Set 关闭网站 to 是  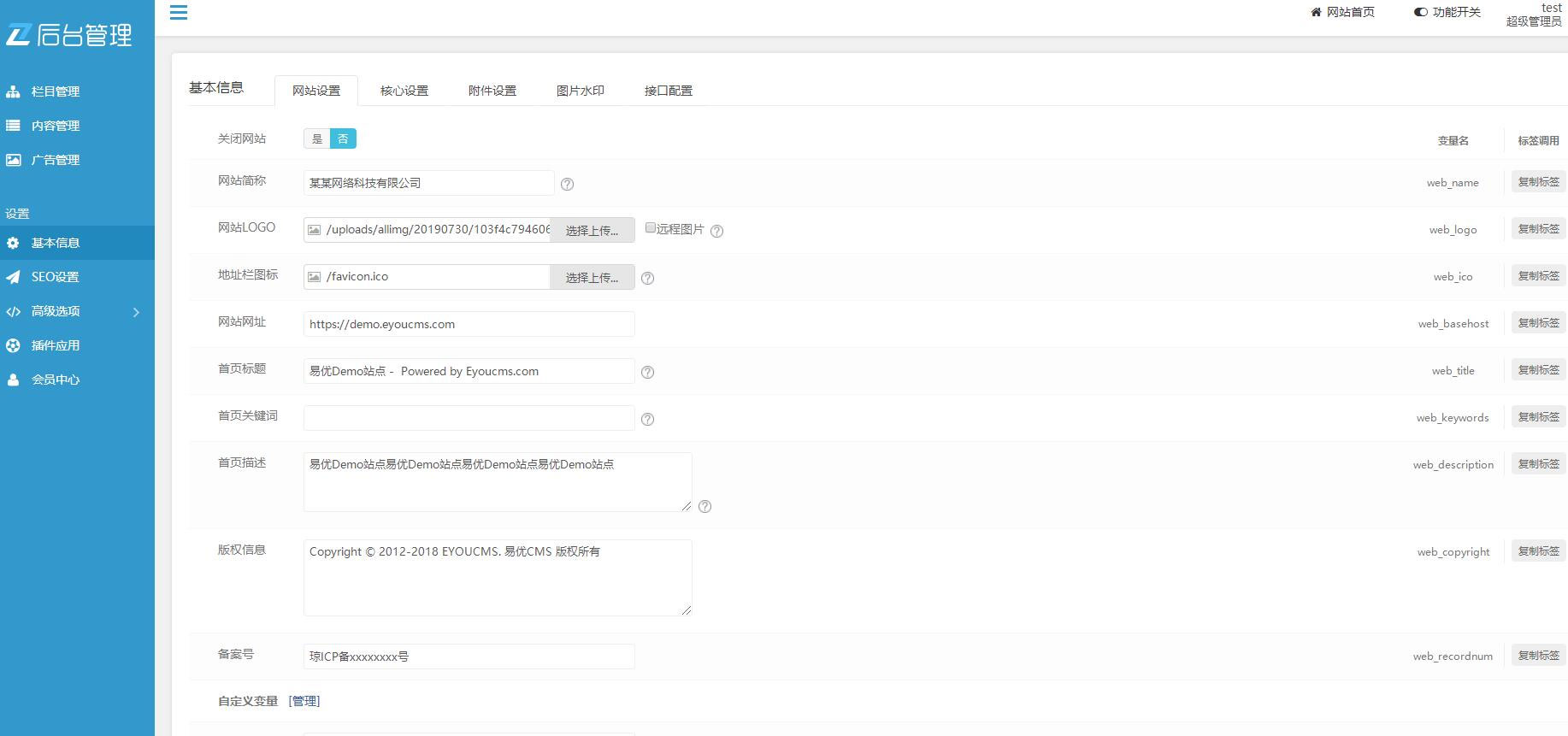pyautogui.click(x=317, y=138)
